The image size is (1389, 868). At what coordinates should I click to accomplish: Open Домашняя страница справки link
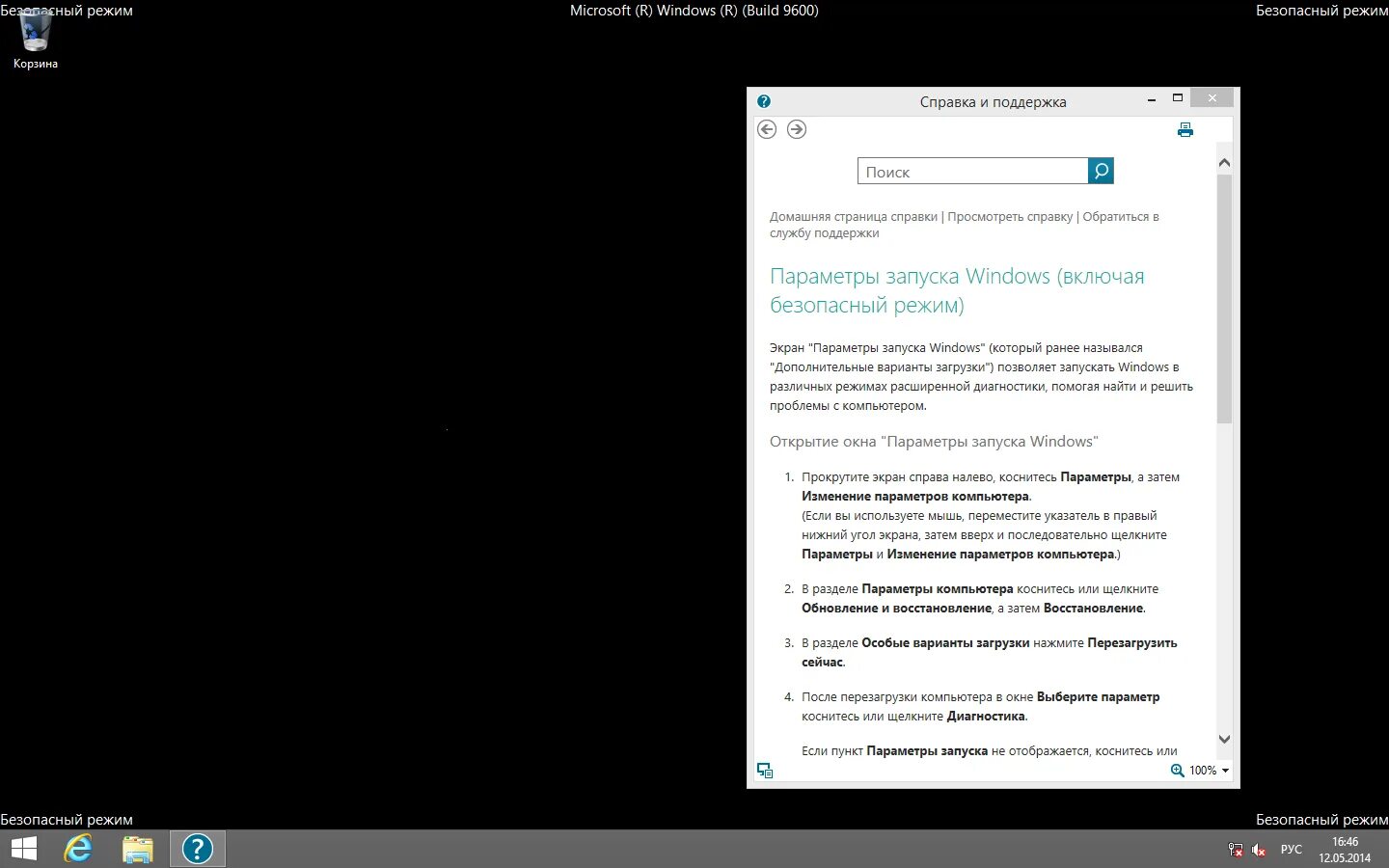[854, 216]
